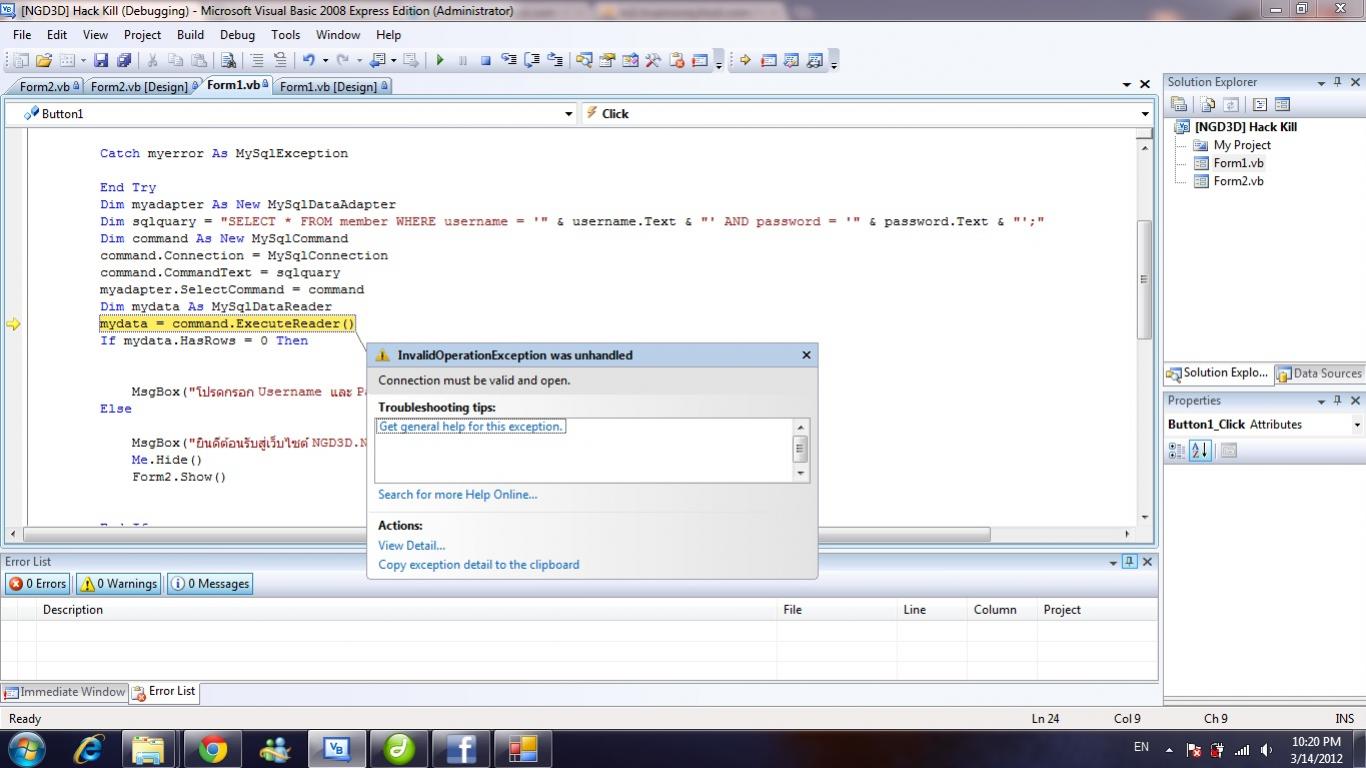Click the green Continue debugging arrow

click(x=439, y=60)
